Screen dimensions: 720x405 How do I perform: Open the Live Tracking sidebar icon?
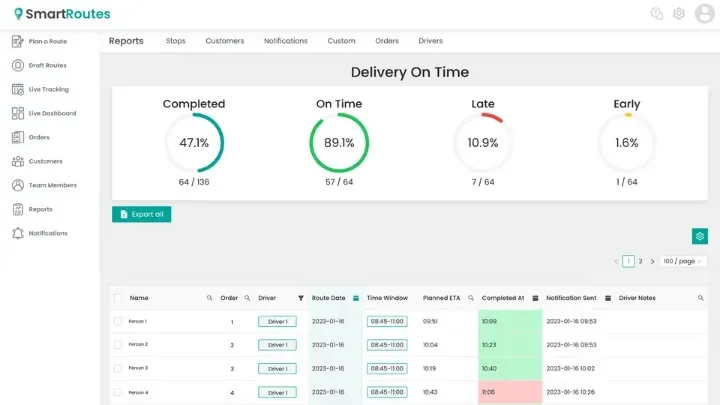(x=18, y=89)
